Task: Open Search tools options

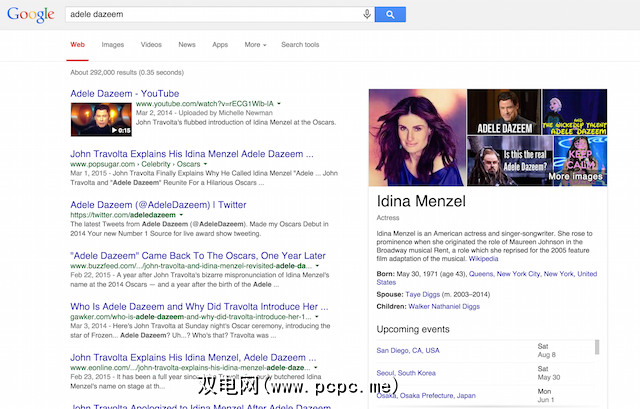Action: [x=300, y=44]
